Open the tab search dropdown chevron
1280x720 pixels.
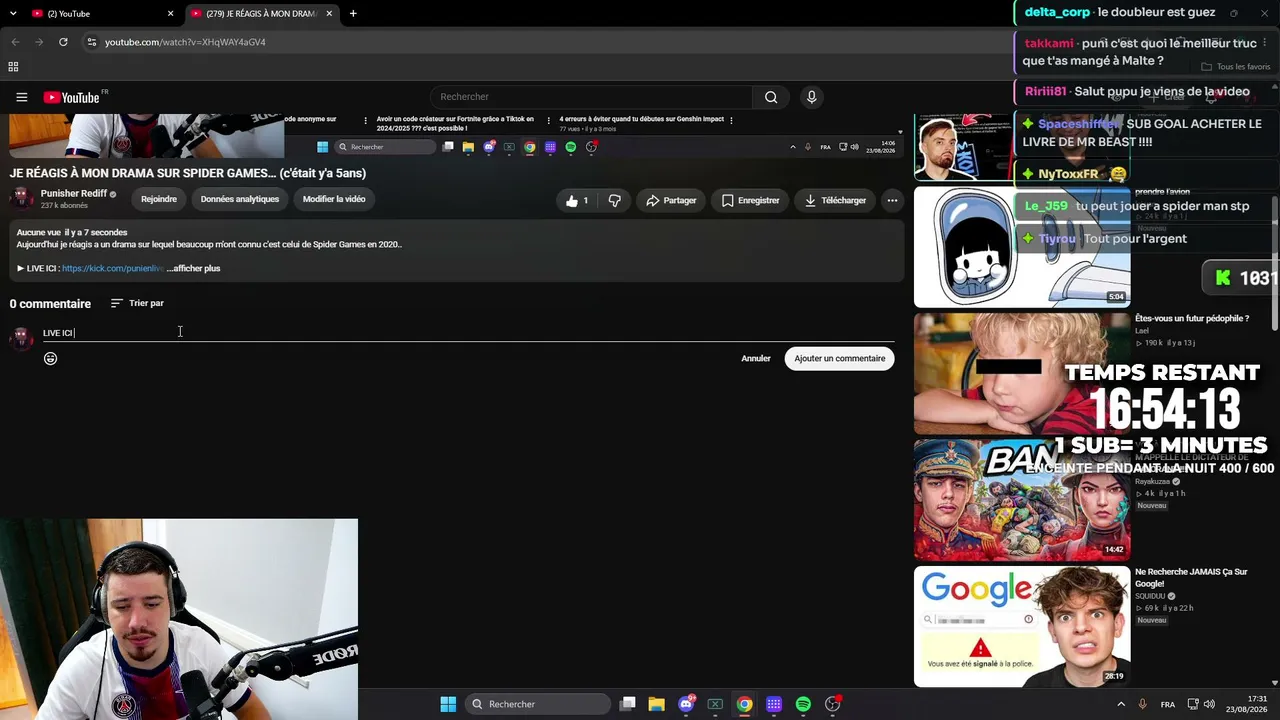(13, 14)
